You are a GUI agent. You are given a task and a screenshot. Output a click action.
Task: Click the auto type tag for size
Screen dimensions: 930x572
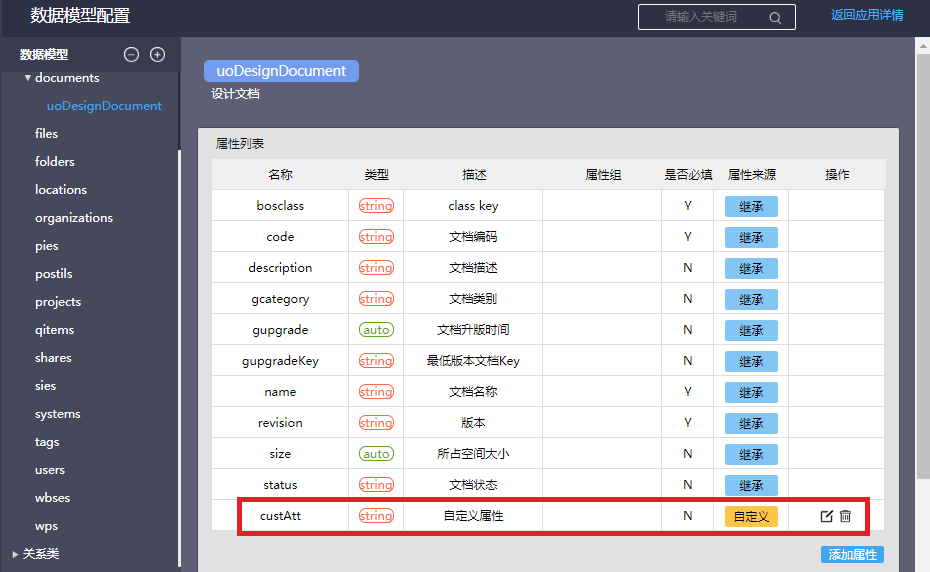click(376, 454)
